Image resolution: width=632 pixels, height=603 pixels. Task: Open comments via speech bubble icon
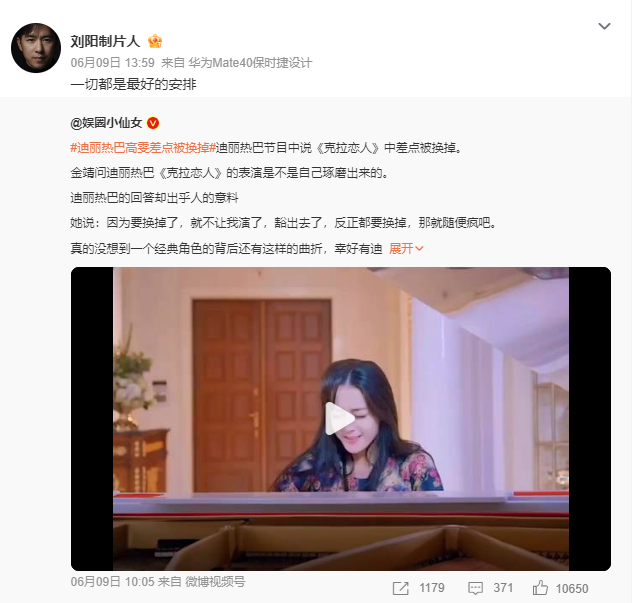click(x=475, y=588)
